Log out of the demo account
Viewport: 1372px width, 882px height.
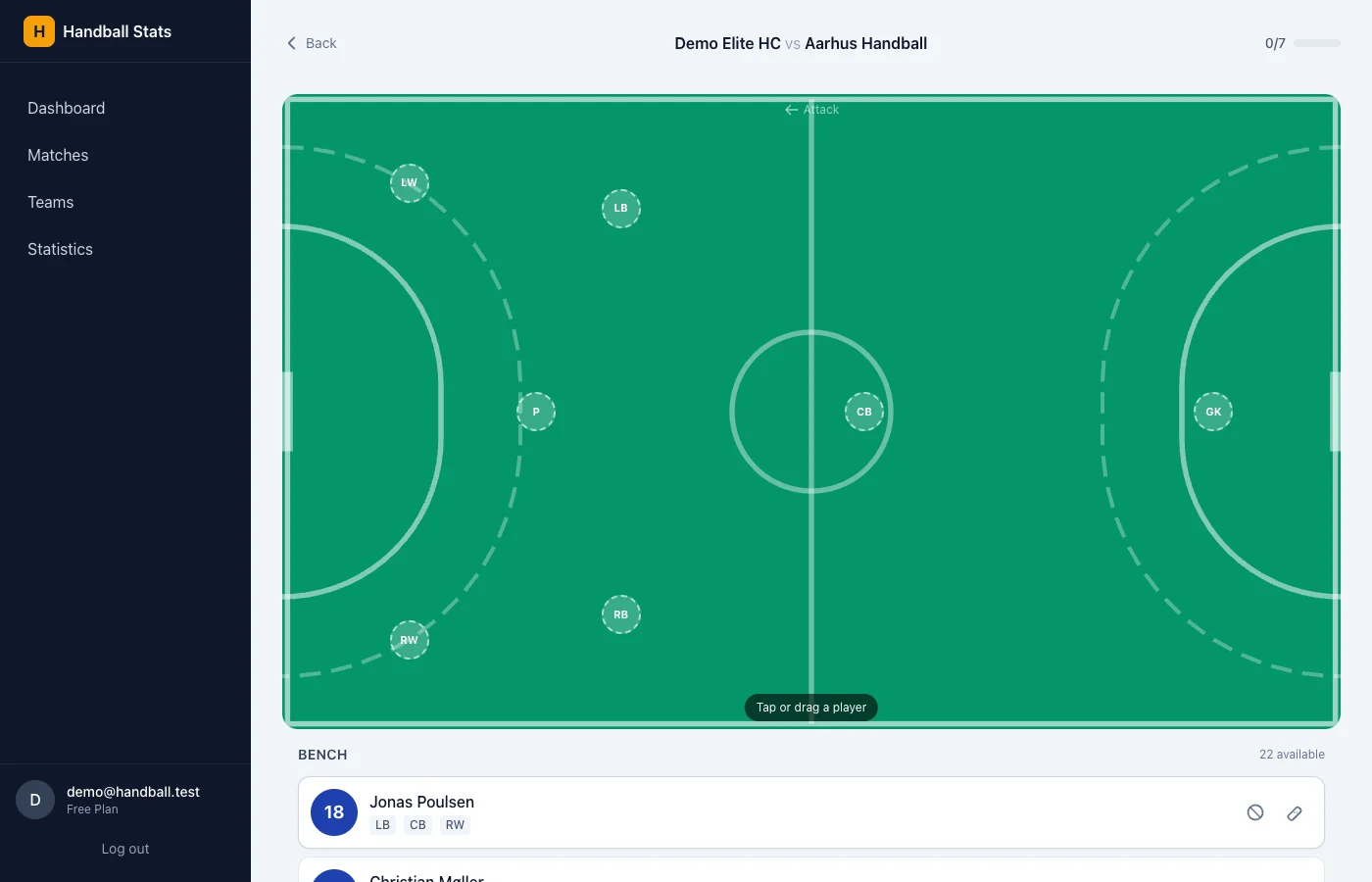coord(124,849)
